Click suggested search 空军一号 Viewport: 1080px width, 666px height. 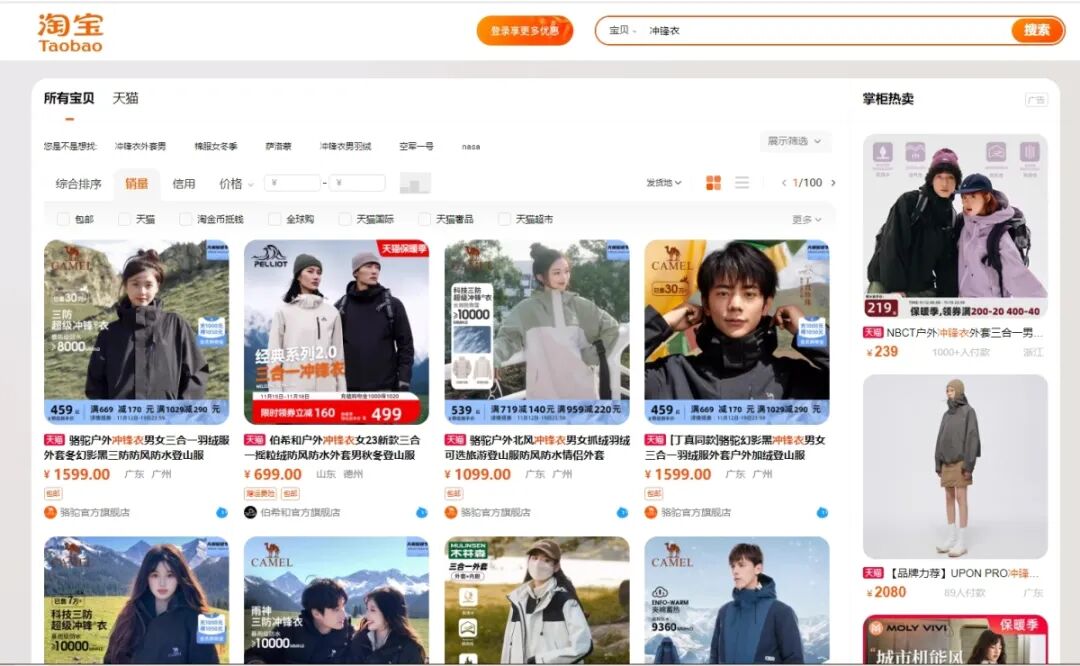pyautogui.click(x=417, y=146)
